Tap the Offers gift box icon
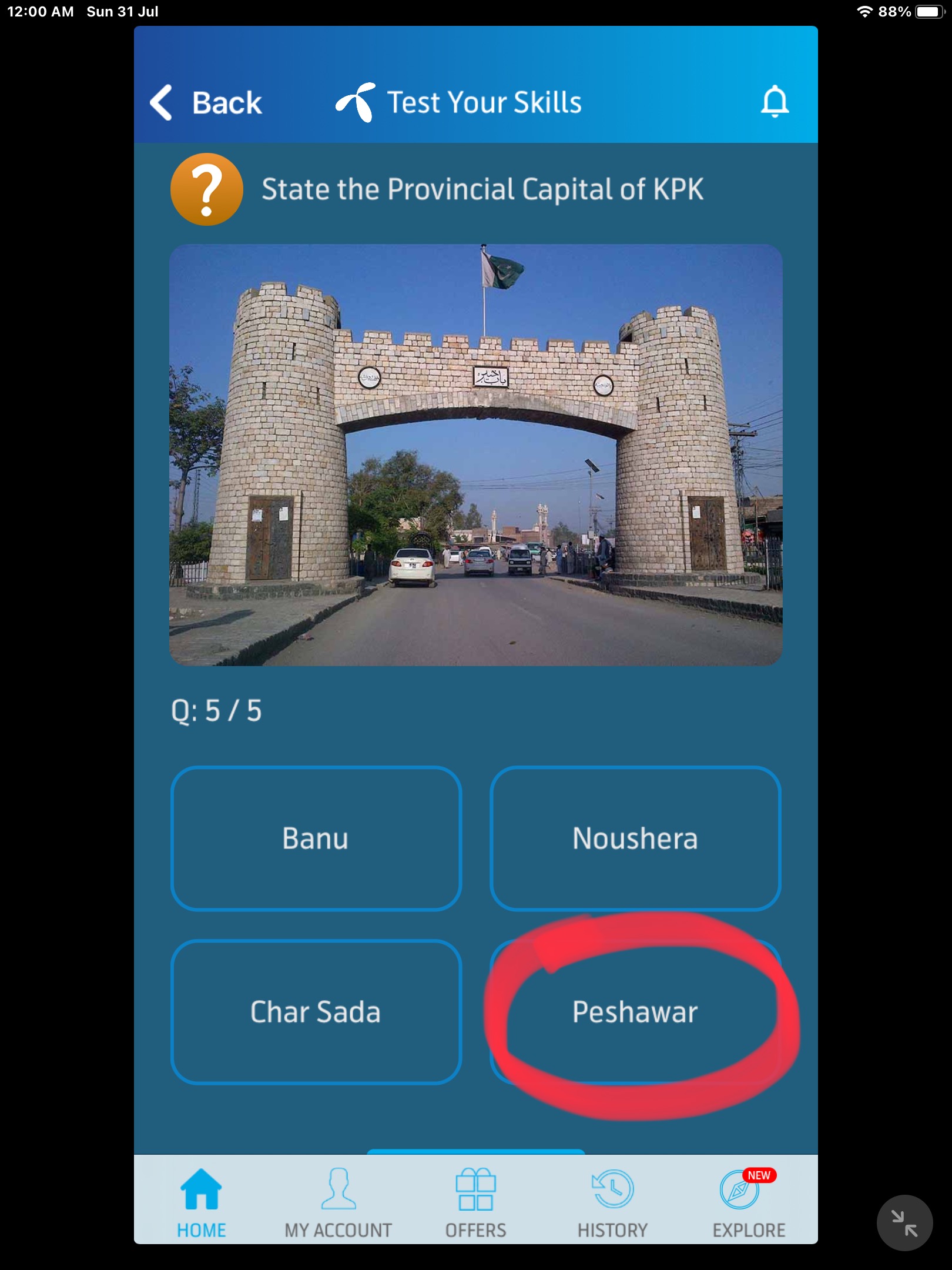Screen dimensions: 952x1270 pyautogui.click(x=475, y=1189)
